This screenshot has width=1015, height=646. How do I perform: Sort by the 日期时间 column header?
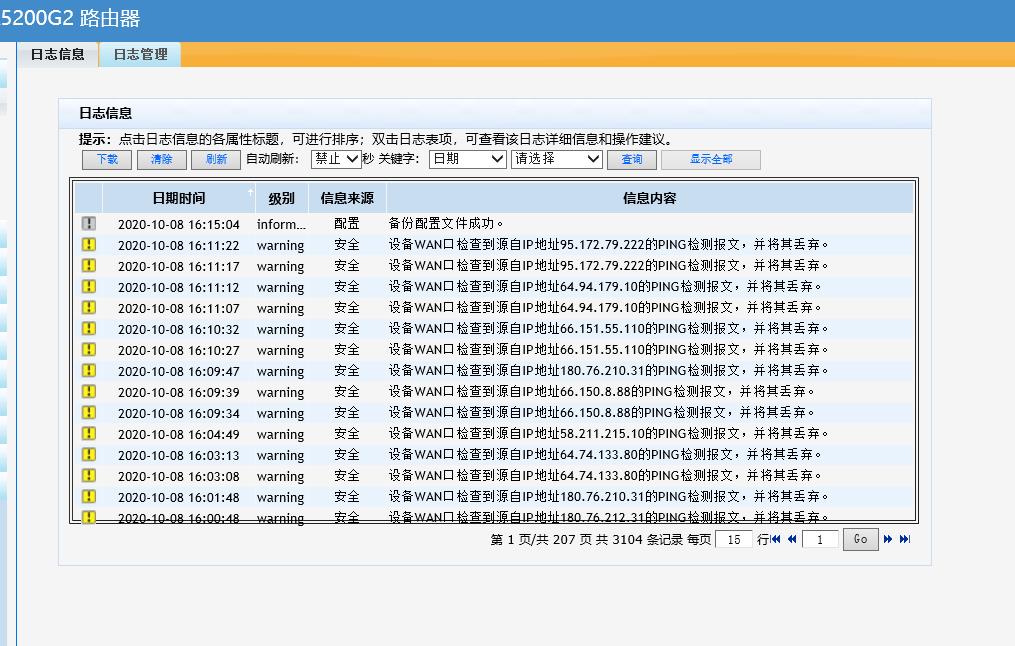tap(179, 198)
